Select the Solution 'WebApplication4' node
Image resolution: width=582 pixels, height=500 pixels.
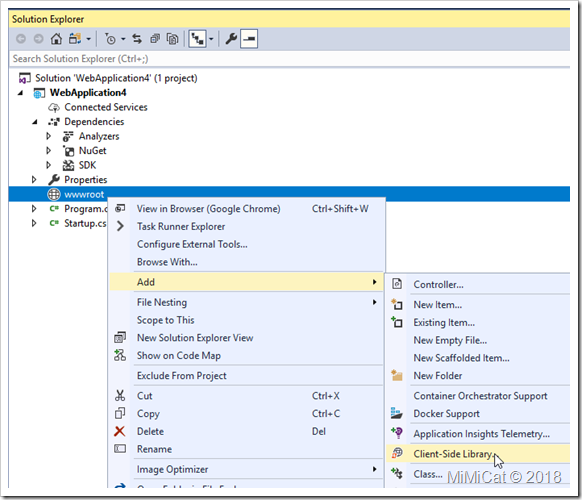(x=116, y=78)
